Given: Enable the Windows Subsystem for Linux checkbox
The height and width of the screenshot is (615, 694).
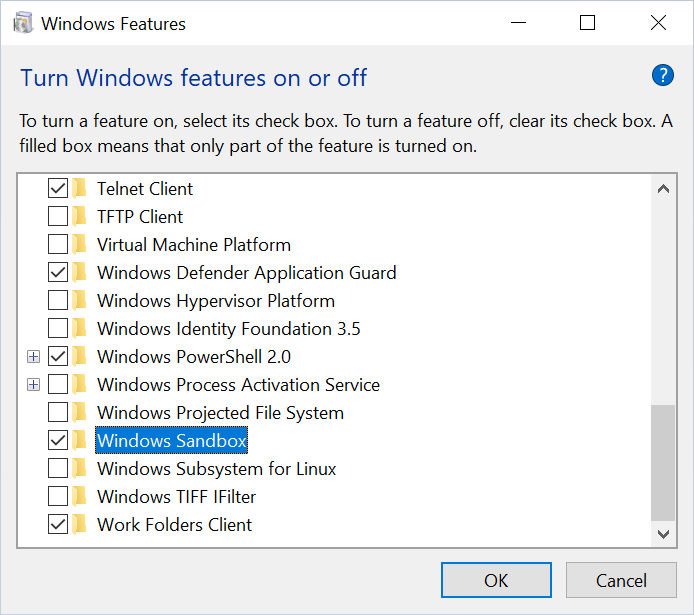Looking at the screenshot, I should pos(58,468).
